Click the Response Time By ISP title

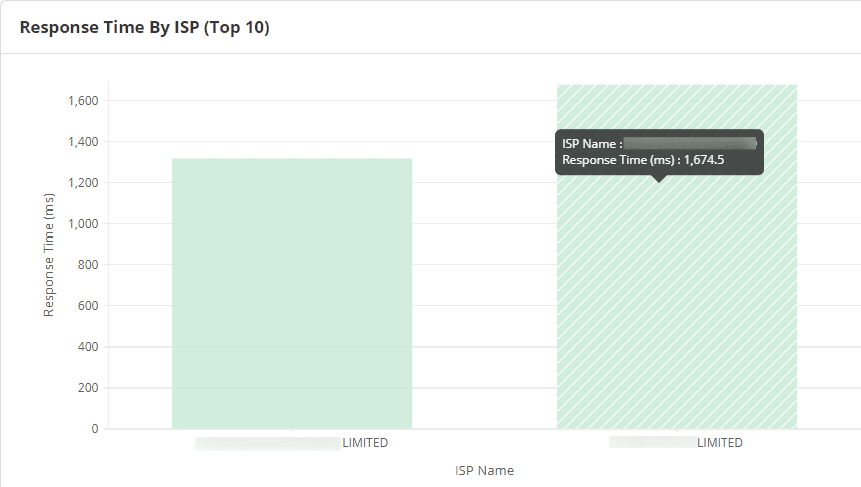[144, 27]
